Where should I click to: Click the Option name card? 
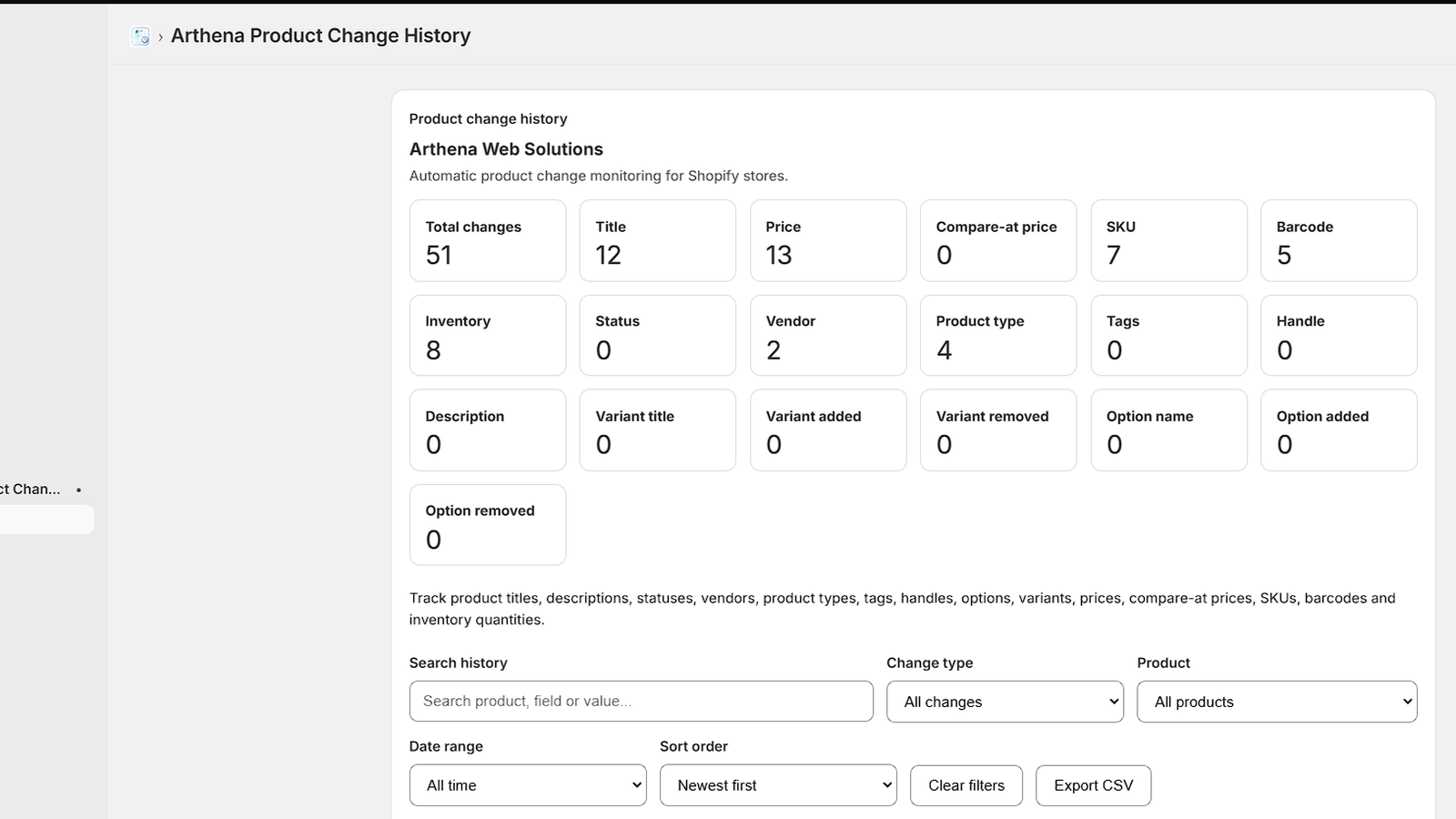pos(1168,430)
